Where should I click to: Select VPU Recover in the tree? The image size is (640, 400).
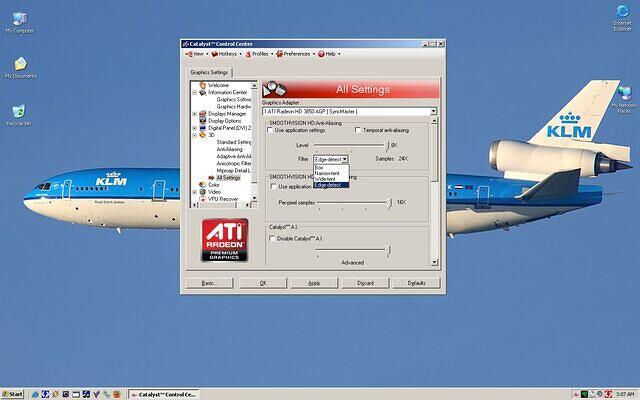(223, 199)
